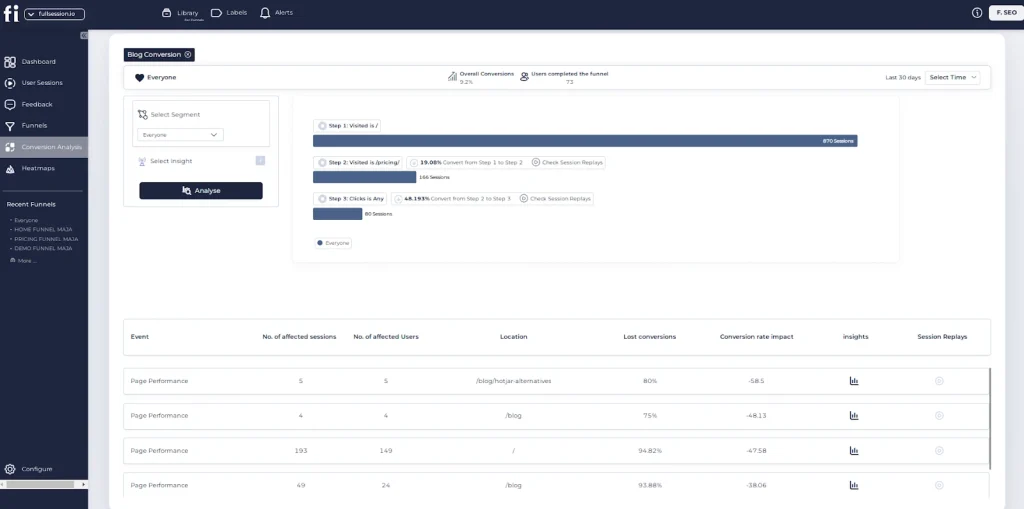Open the F. SEO account button
Image resolution: width=1024 pixels, height=509 pixels.
click(x=1006, y=12)
